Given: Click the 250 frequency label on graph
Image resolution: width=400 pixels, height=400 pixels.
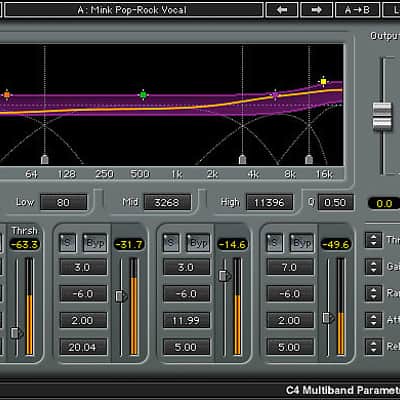Looking at the screenshot, I should 105,174.
